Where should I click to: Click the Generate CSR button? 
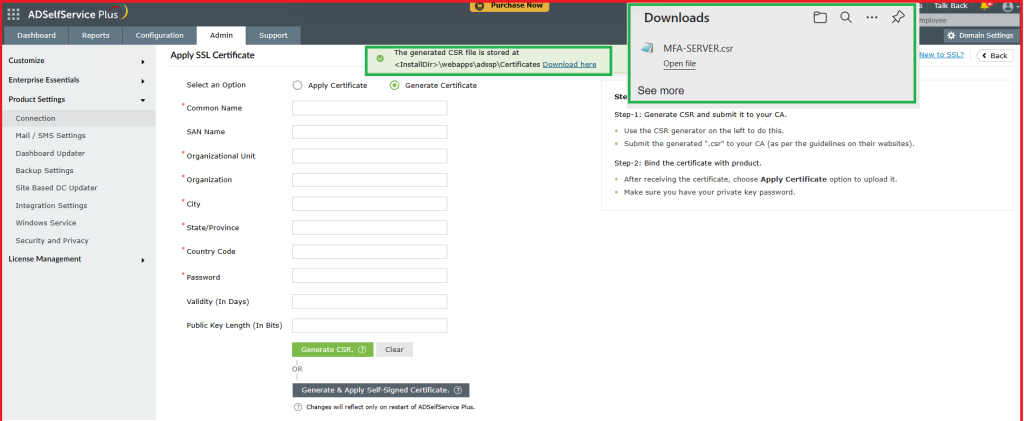point(333,350)
